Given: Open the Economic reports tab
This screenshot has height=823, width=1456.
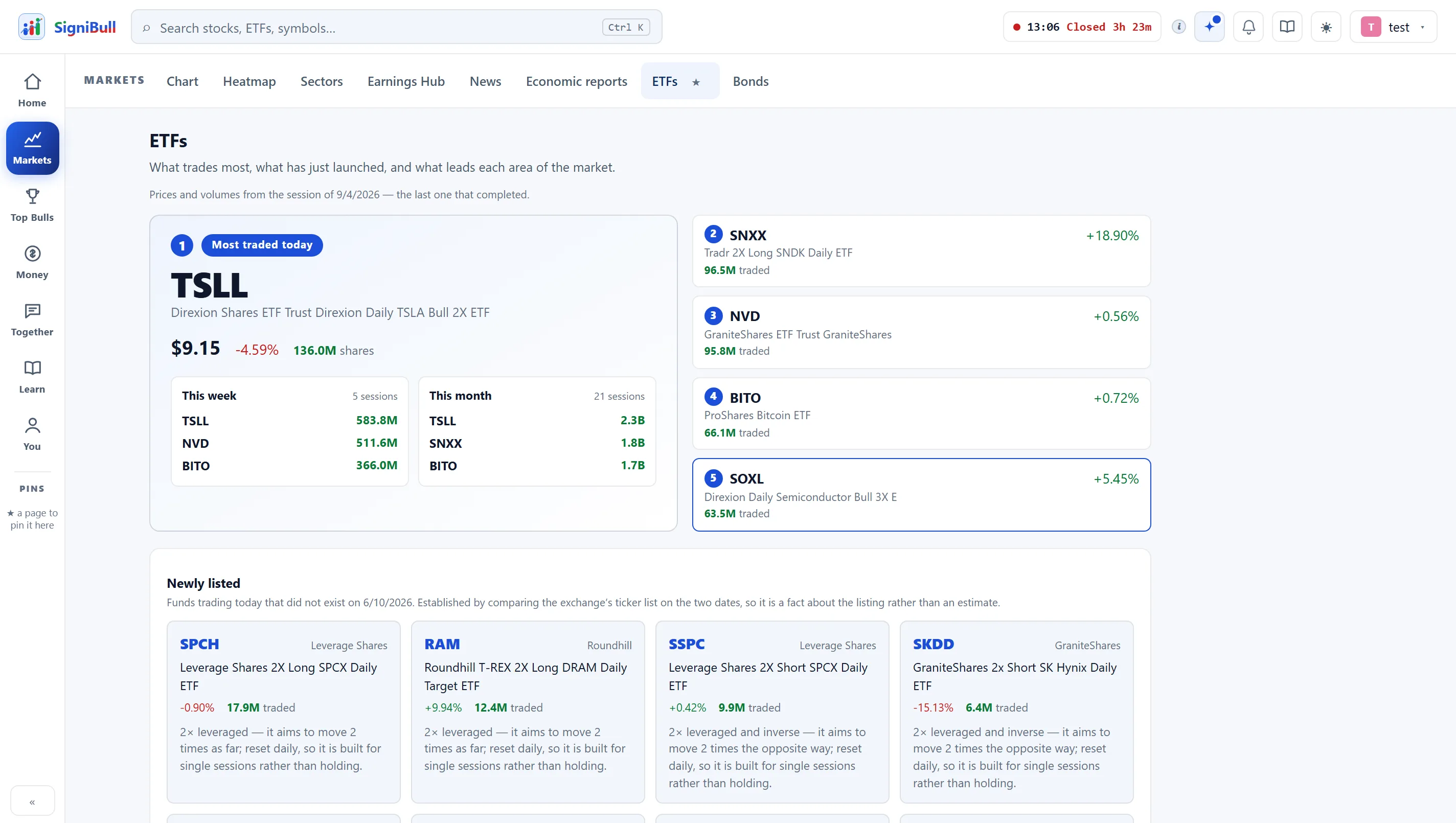Looking at the screenshot, I should tap(576, 81).
